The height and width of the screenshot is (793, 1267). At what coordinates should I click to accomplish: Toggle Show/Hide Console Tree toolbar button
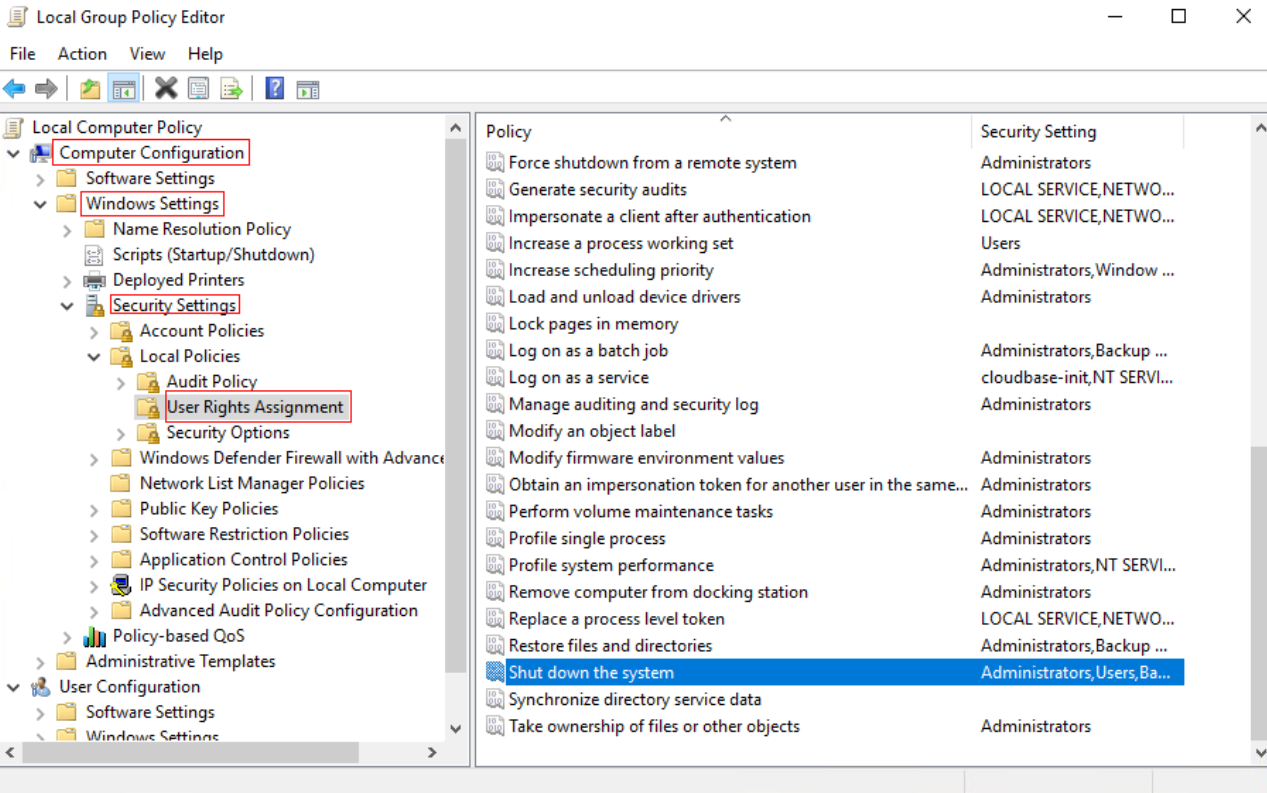click(x=123, y=89)
